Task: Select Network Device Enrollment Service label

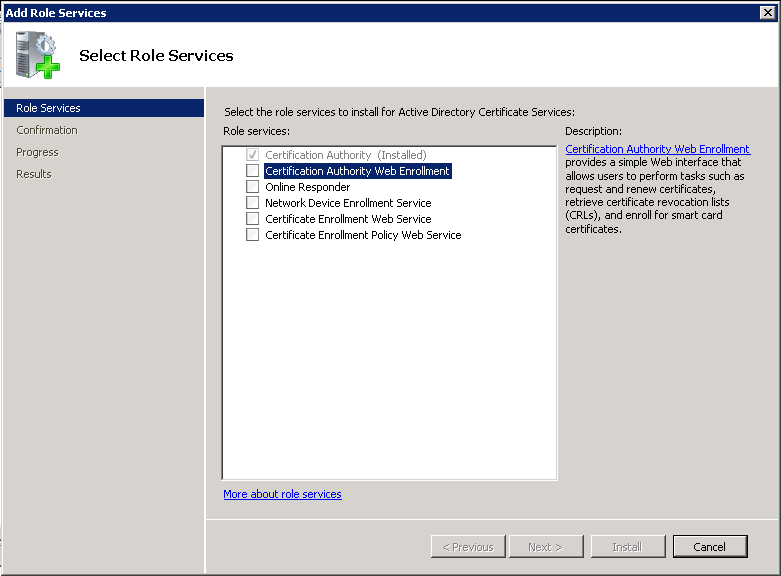Action: tap(348, 203)
